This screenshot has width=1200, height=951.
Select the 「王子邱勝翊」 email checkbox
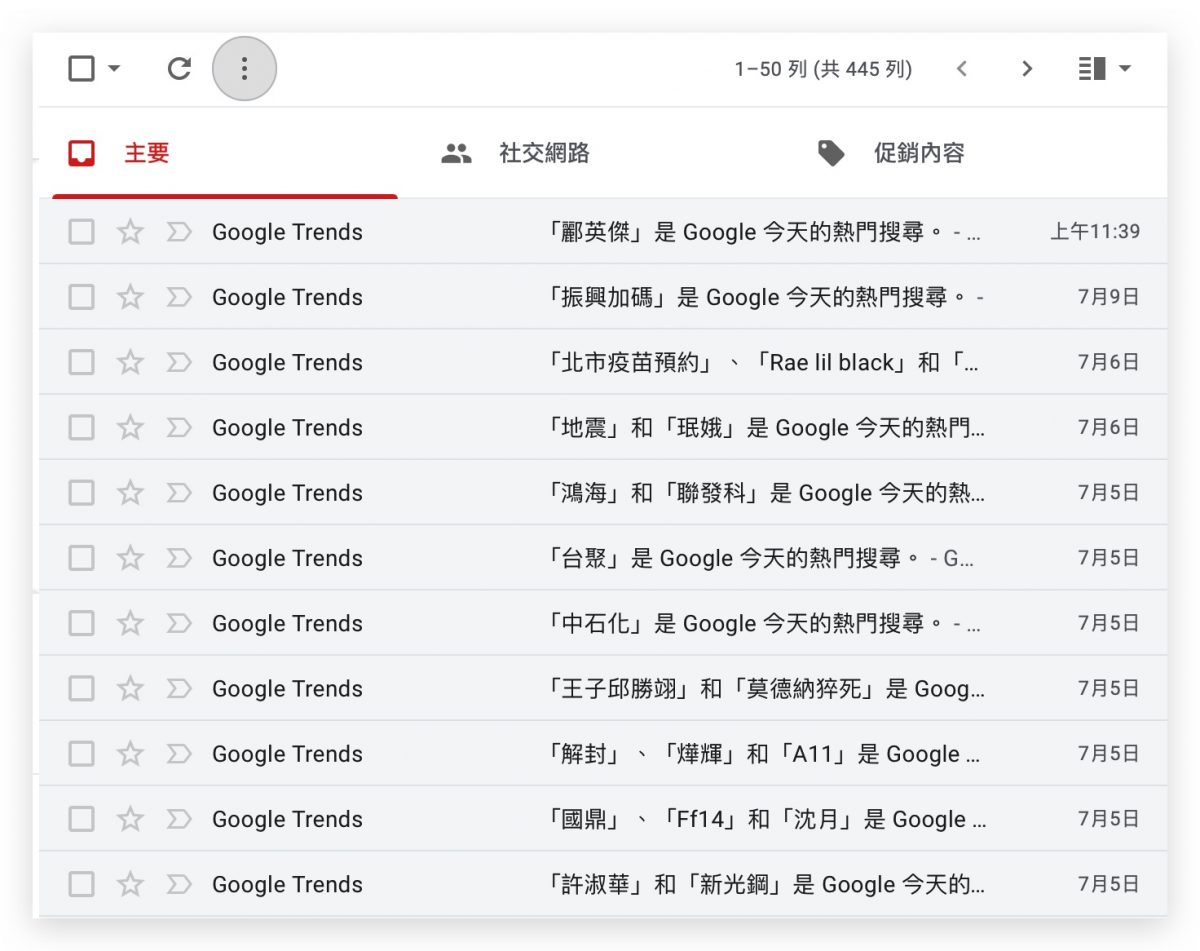tap(81, 689)
